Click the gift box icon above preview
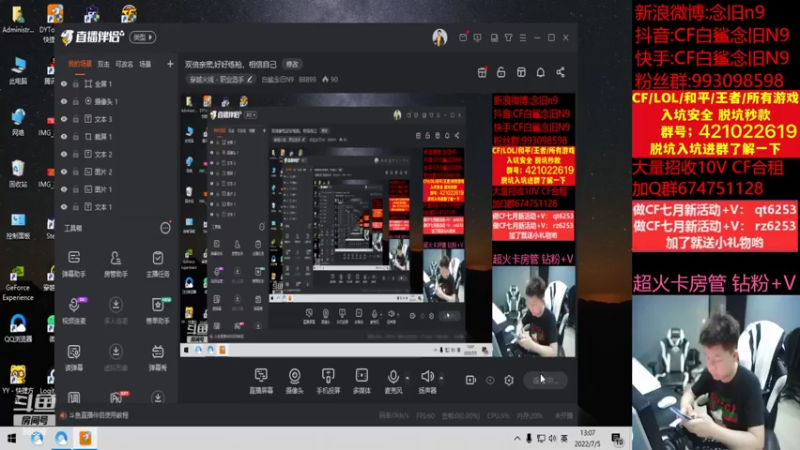The width and height of the screenshot is (800, 450). [x=482, y=72]
